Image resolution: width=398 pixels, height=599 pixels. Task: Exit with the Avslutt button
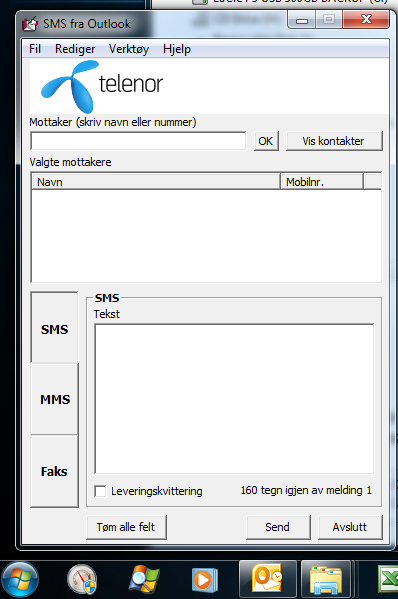click(350, 527)
